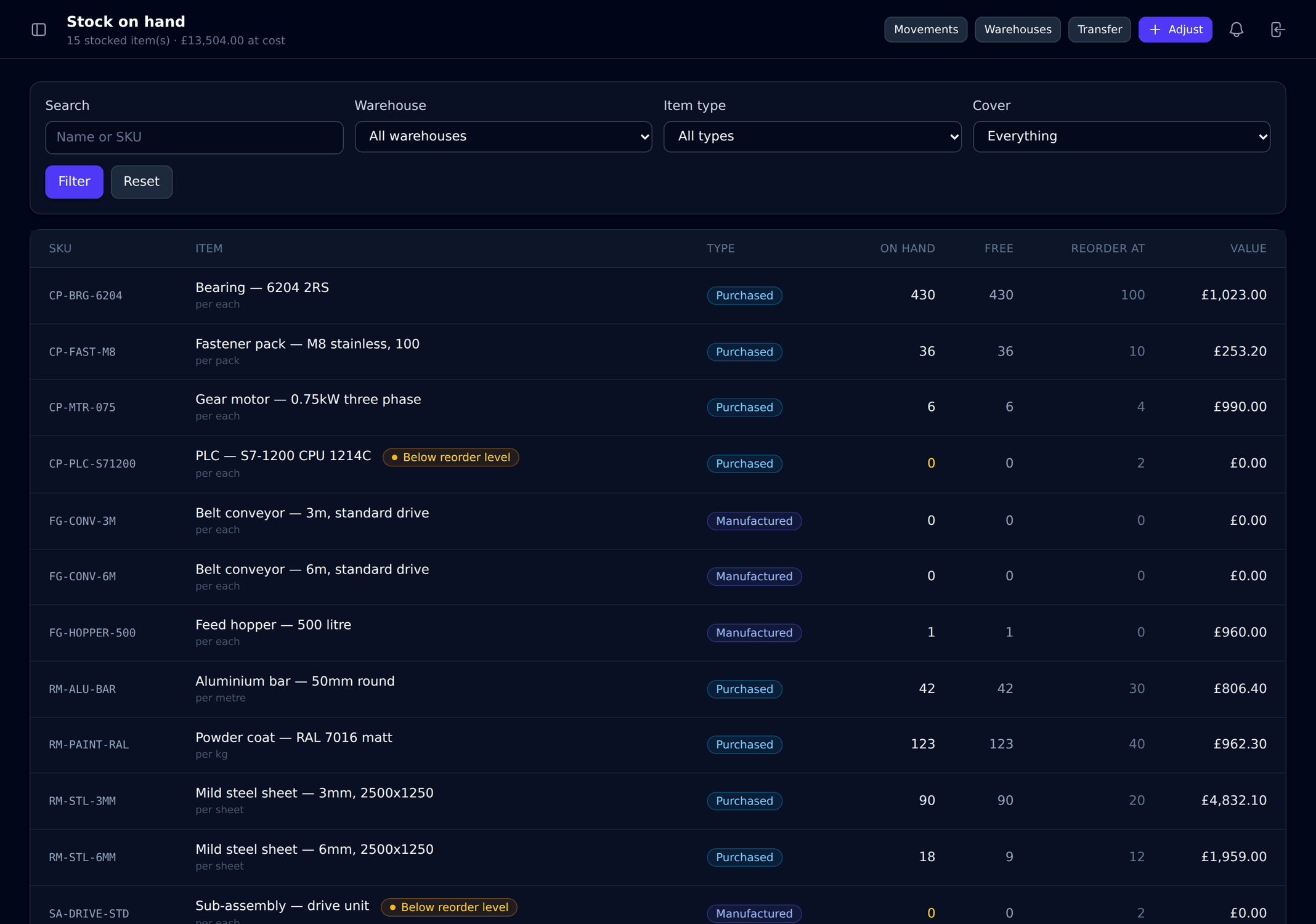Select SKU CP-BRG-6204
Screen dimensions: 1316x924
(86, 296)
